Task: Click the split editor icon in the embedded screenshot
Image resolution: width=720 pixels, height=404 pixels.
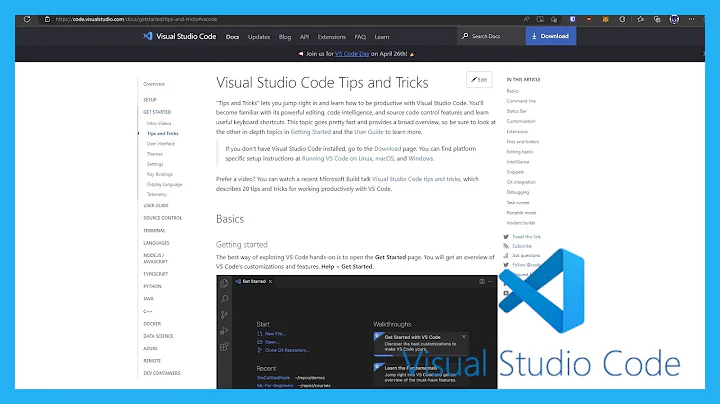Action: point(482,281)
